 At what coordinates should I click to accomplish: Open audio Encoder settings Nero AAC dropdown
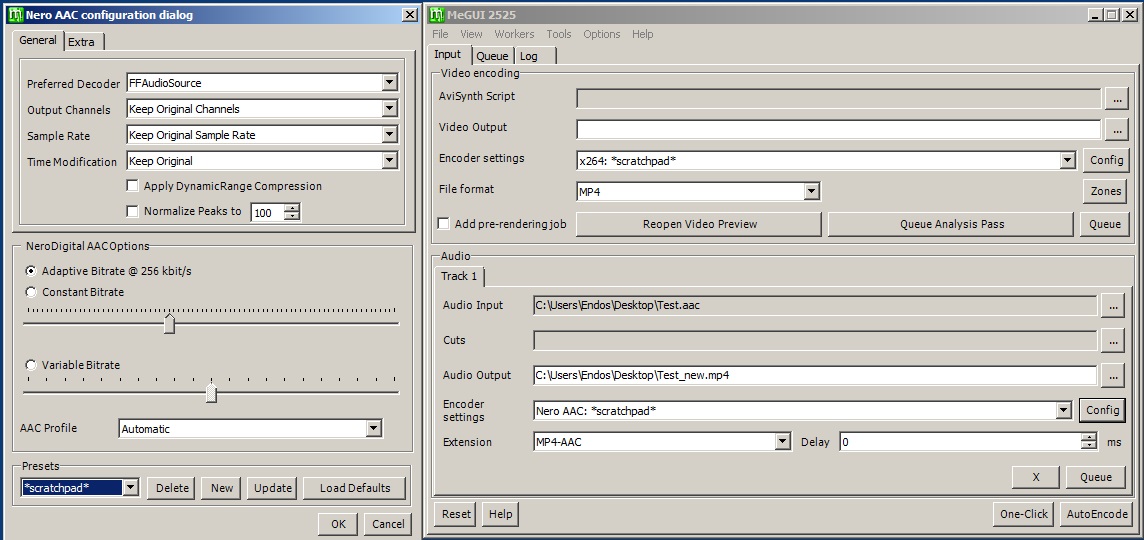(1063, 411)
